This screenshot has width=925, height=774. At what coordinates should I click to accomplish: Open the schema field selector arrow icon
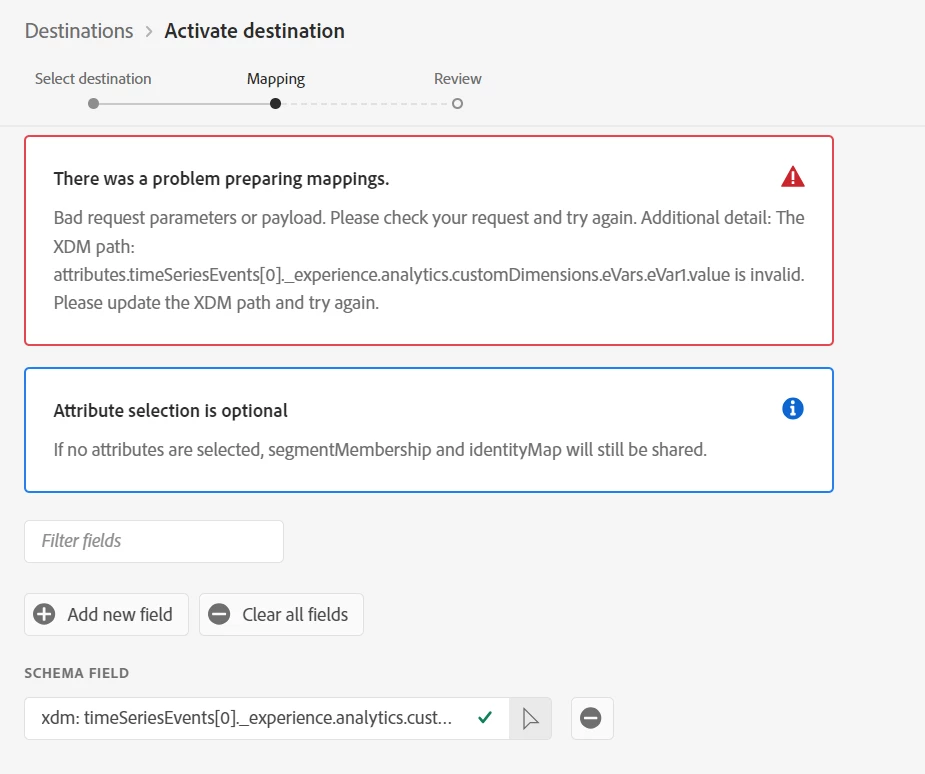[530, 718]
